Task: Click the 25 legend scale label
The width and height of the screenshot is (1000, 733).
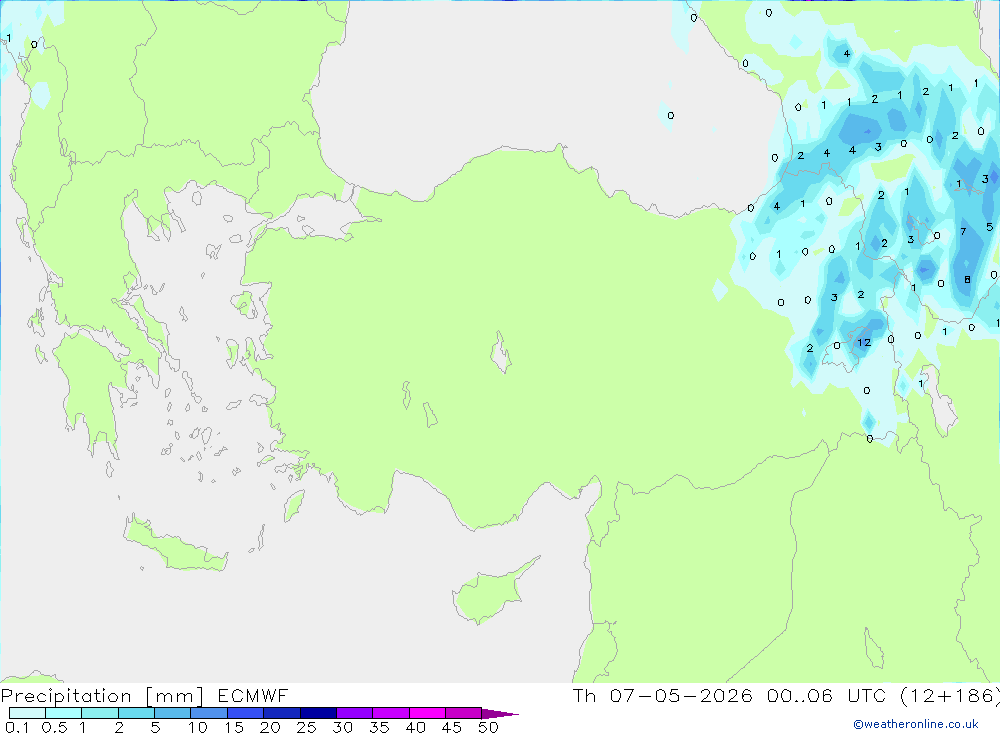Action: pos(306,727)
